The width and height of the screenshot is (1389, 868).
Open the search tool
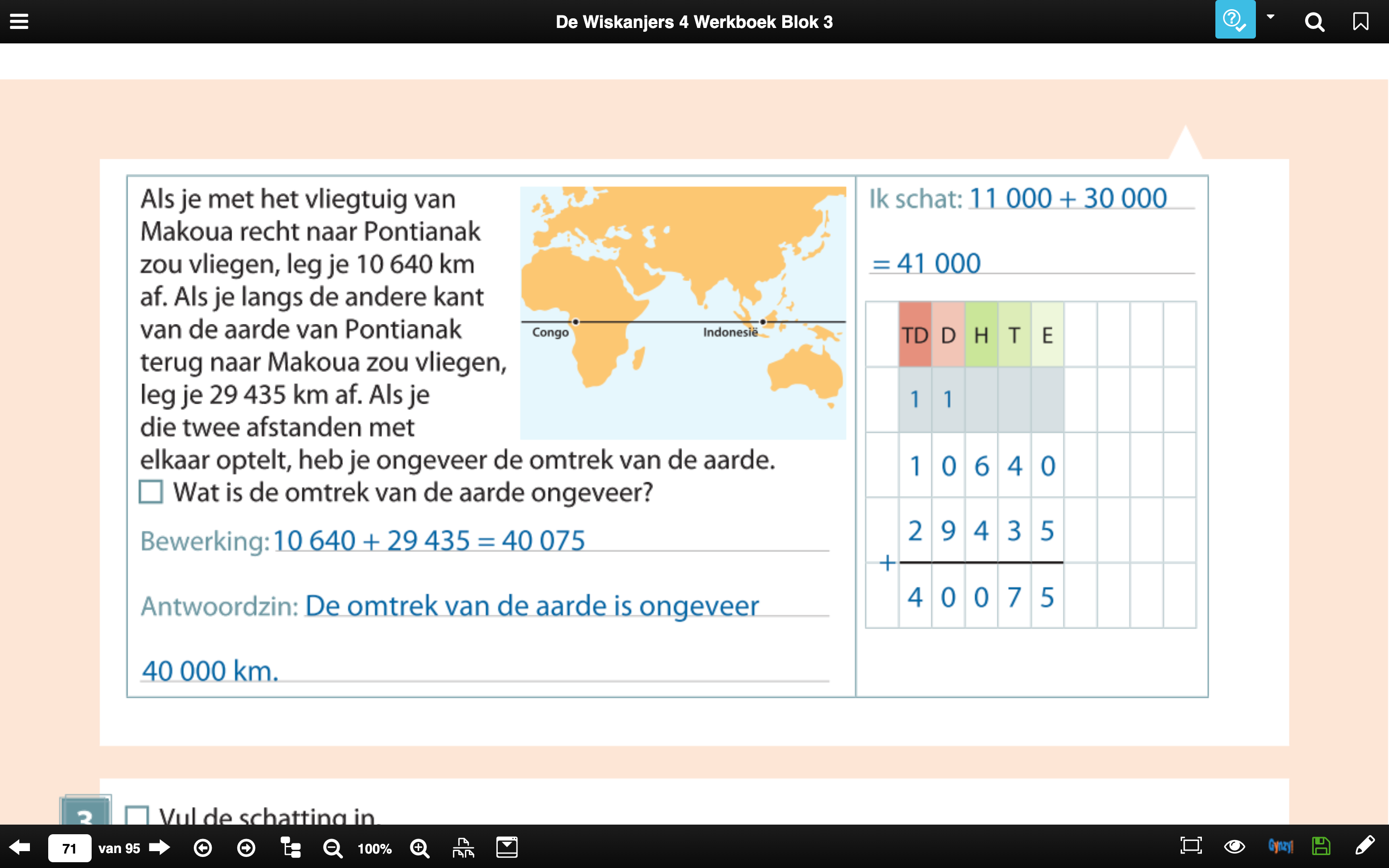pyautogui.click(x=1314, y=22)
